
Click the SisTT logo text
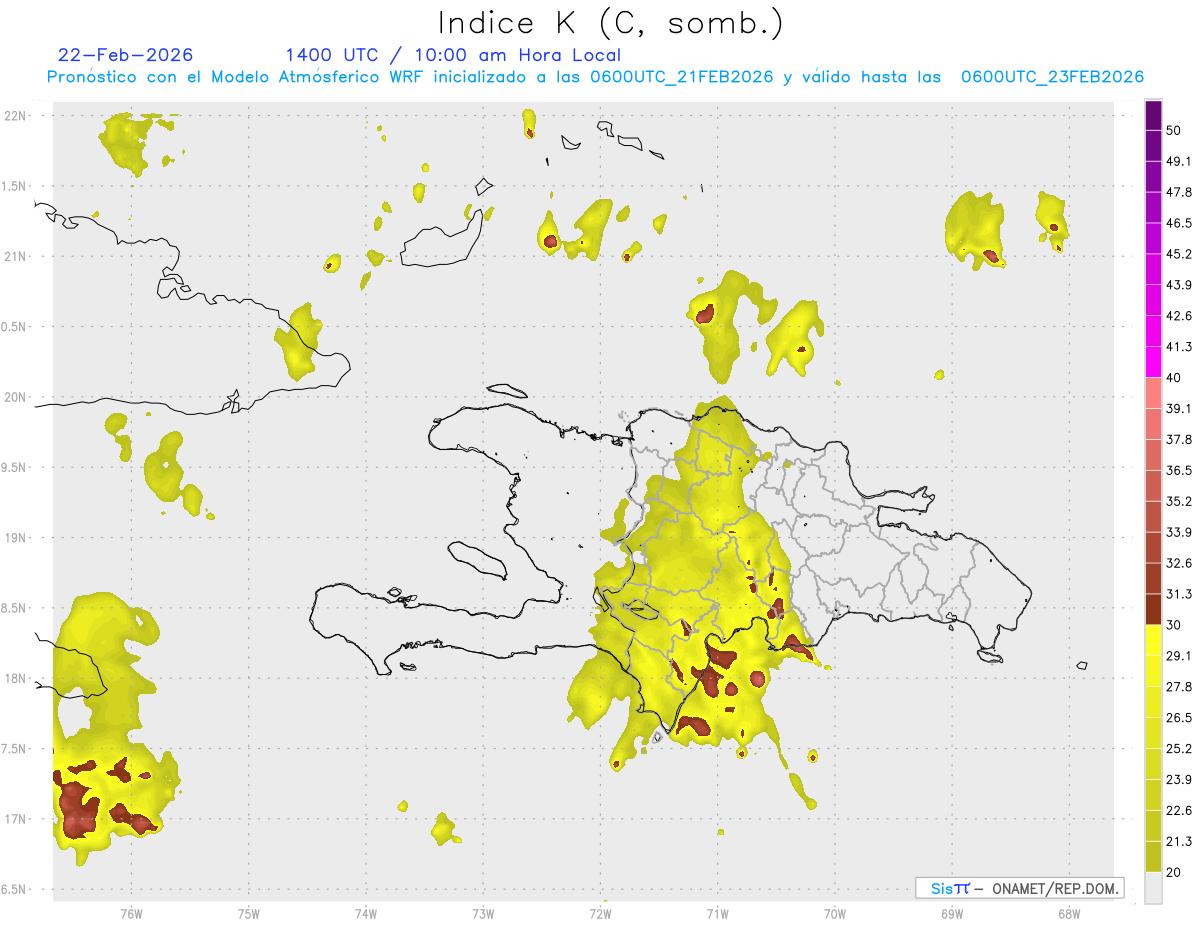click(949, 888)
